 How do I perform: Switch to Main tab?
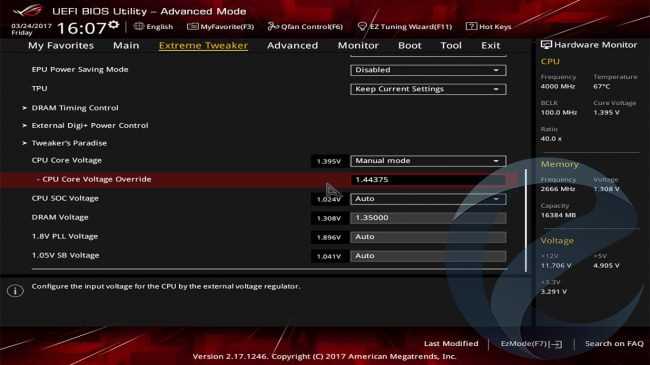[126, 45]
